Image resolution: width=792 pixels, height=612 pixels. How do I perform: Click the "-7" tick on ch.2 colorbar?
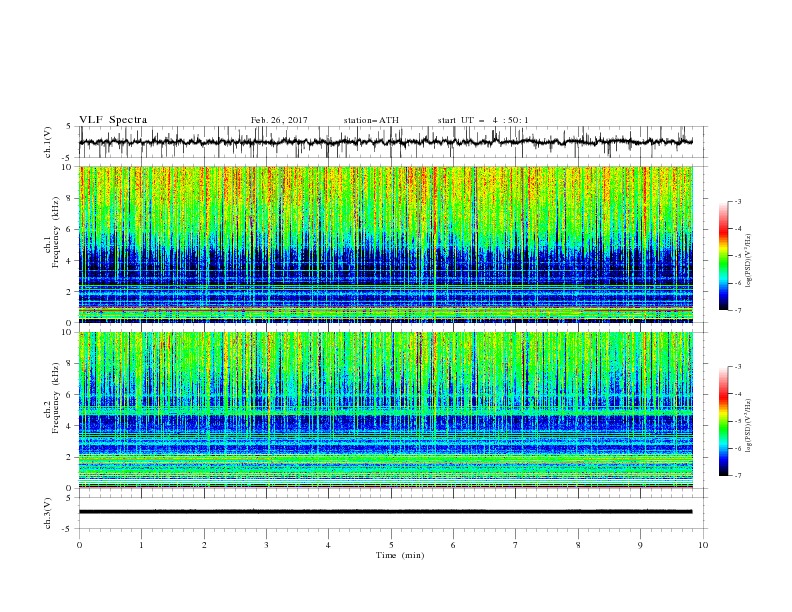(738, 476)
